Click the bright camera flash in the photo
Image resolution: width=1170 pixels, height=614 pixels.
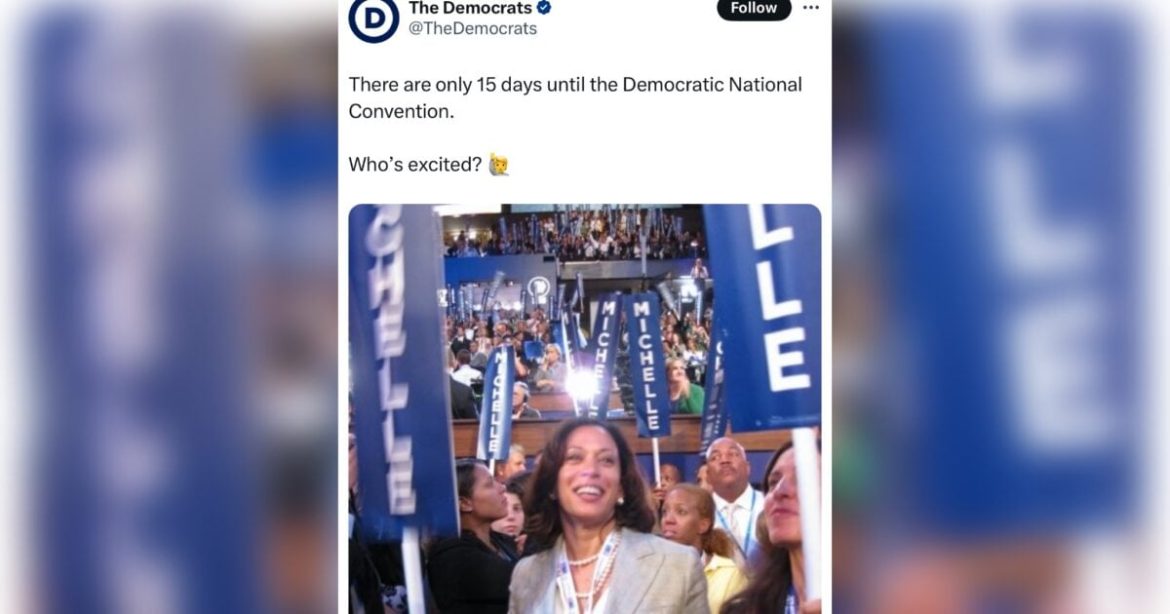tap(582, 384)
